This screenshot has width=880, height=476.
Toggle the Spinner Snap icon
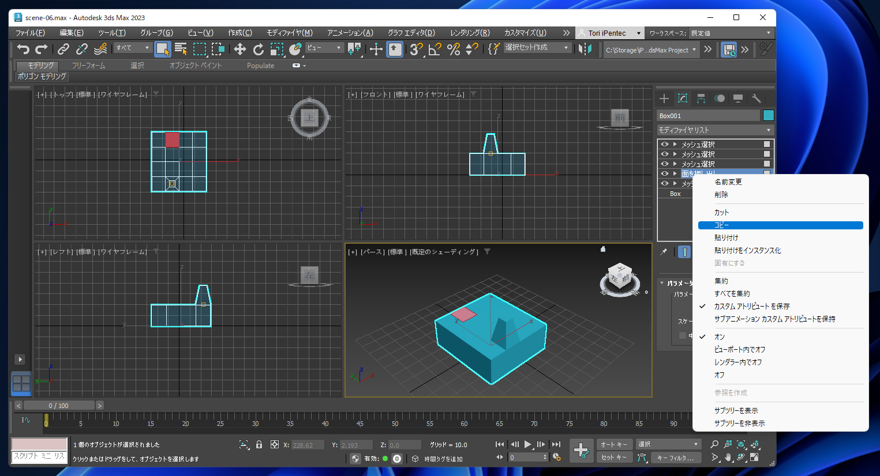pyautogui.click(x=472, y=49)
